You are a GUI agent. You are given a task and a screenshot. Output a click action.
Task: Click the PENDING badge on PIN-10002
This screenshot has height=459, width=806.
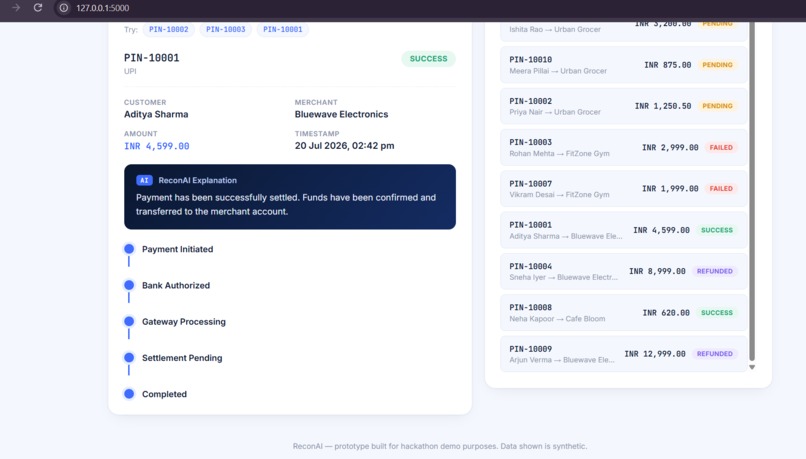coord(717,106)
